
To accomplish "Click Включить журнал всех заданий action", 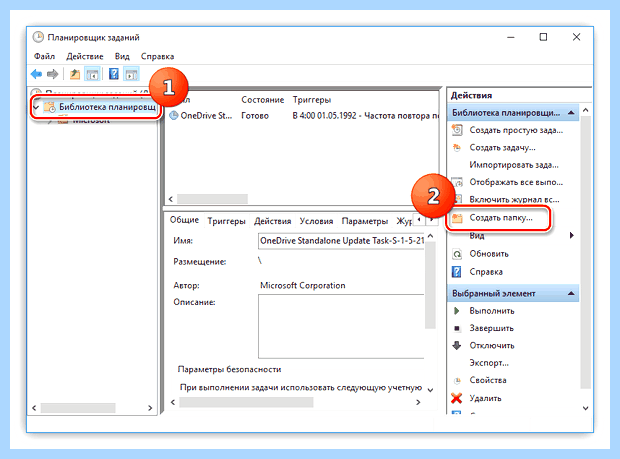I will pyautogui.click(x=514, y=200).
